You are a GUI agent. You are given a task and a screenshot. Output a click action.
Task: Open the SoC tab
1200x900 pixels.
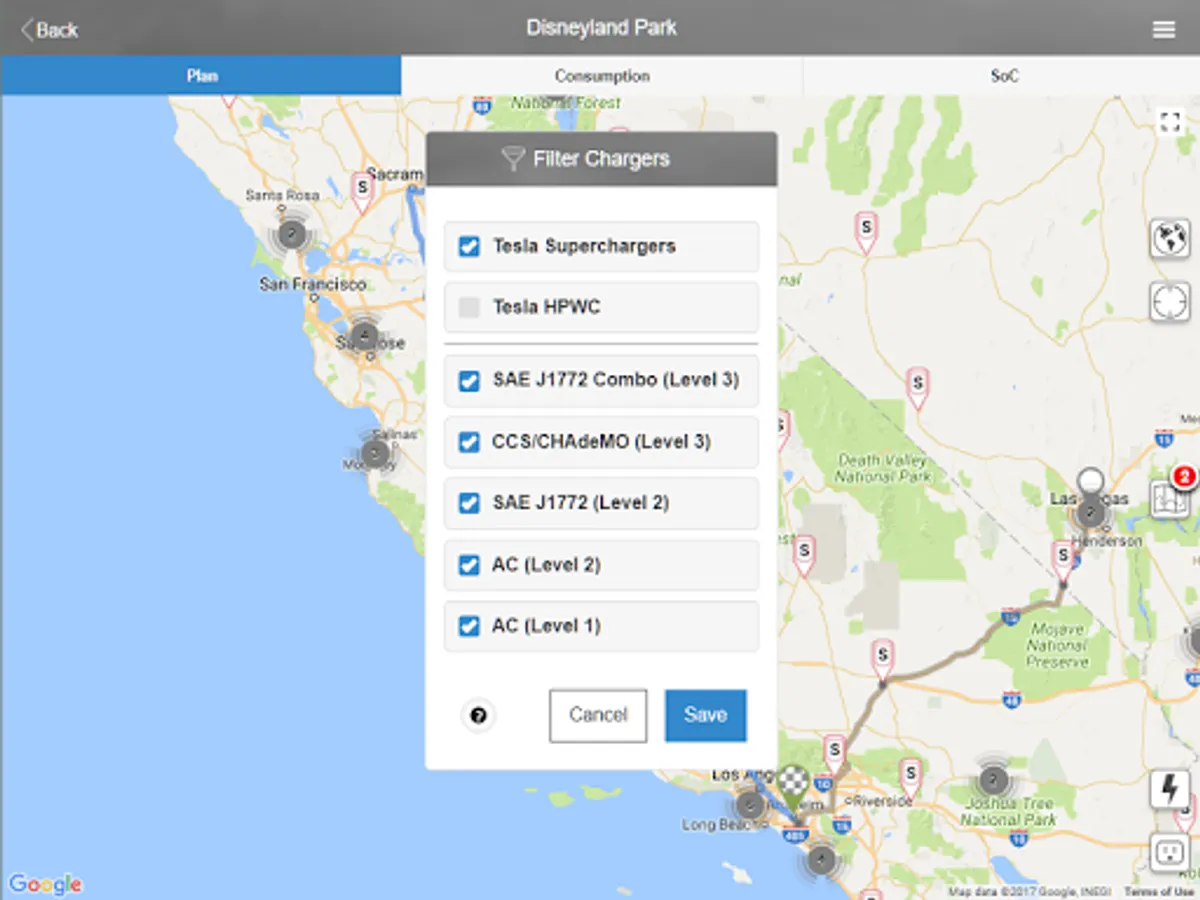pyautogui.click(x=1003, y=76)
